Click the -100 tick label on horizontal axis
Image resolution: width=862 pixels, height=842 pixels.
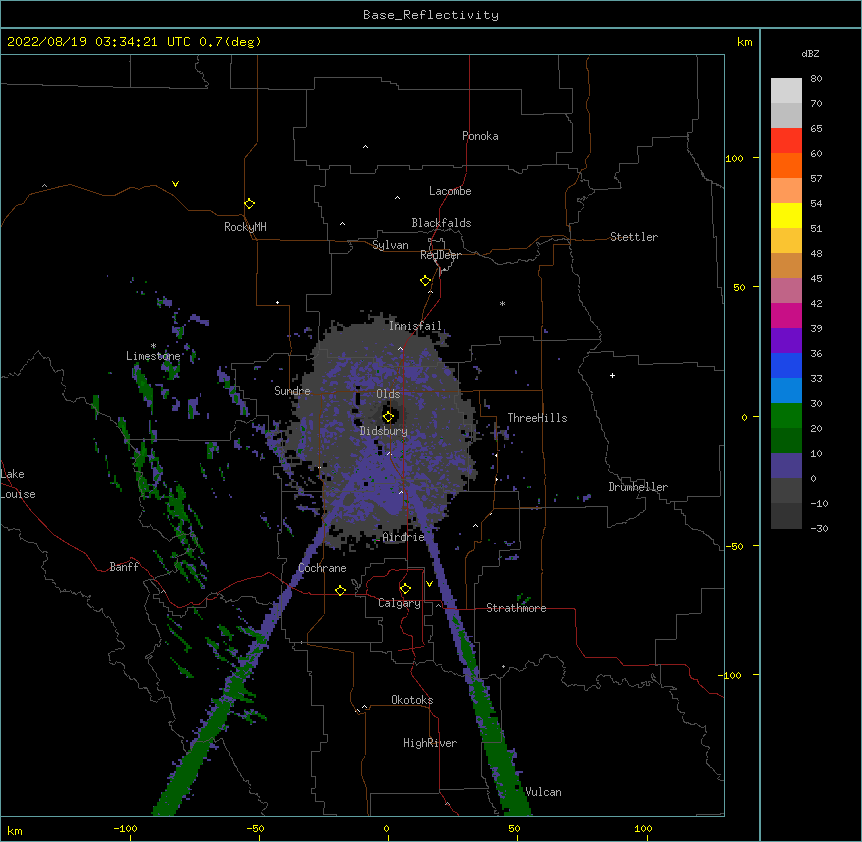pos(125,828)
